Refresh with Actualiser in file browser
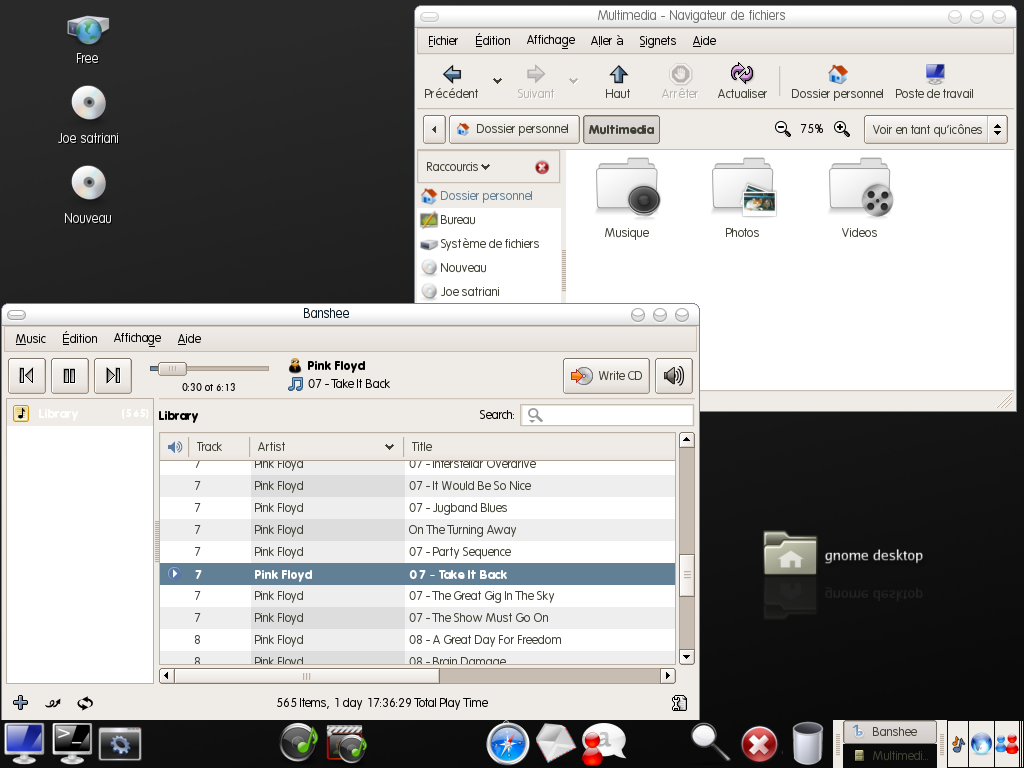The width and height of the screenshot is (1024, 768). coord(742,82)
